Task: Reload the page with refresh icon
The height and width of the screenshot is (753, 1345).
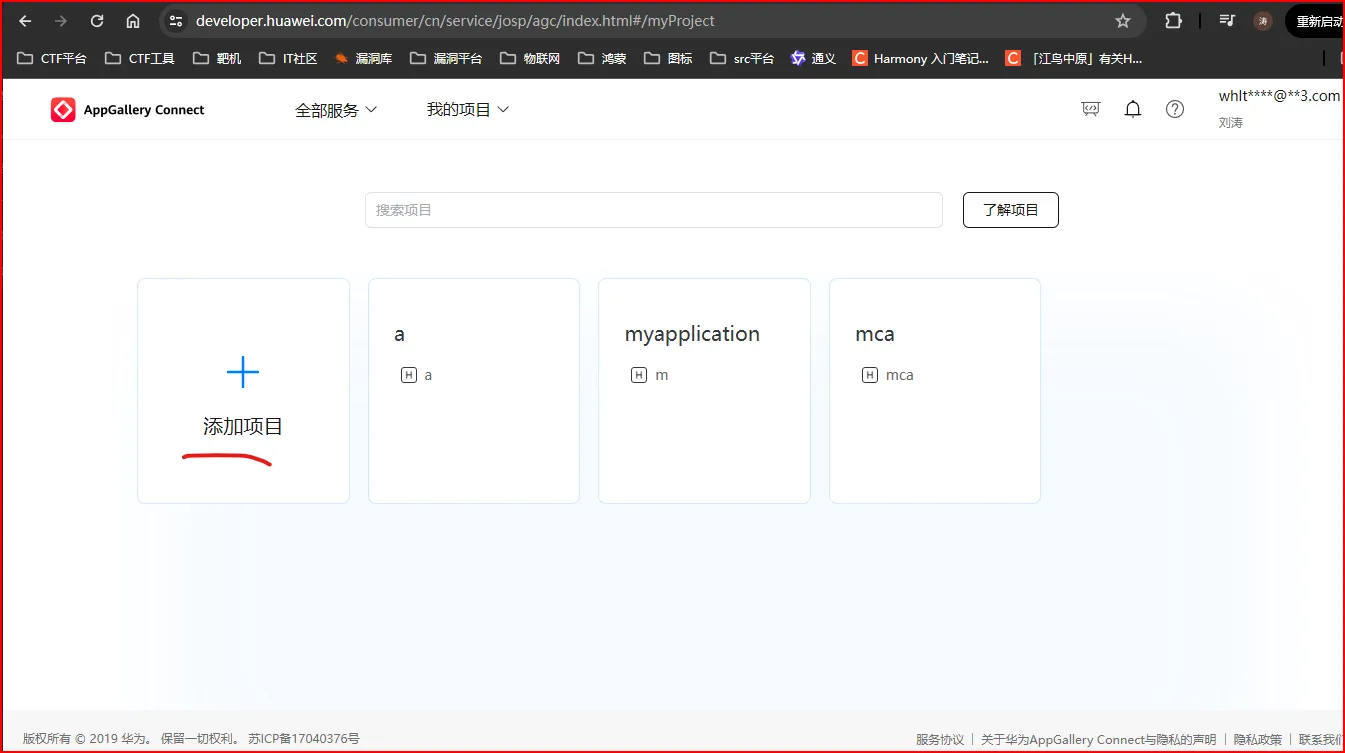Action: click(x=97, y=21)
